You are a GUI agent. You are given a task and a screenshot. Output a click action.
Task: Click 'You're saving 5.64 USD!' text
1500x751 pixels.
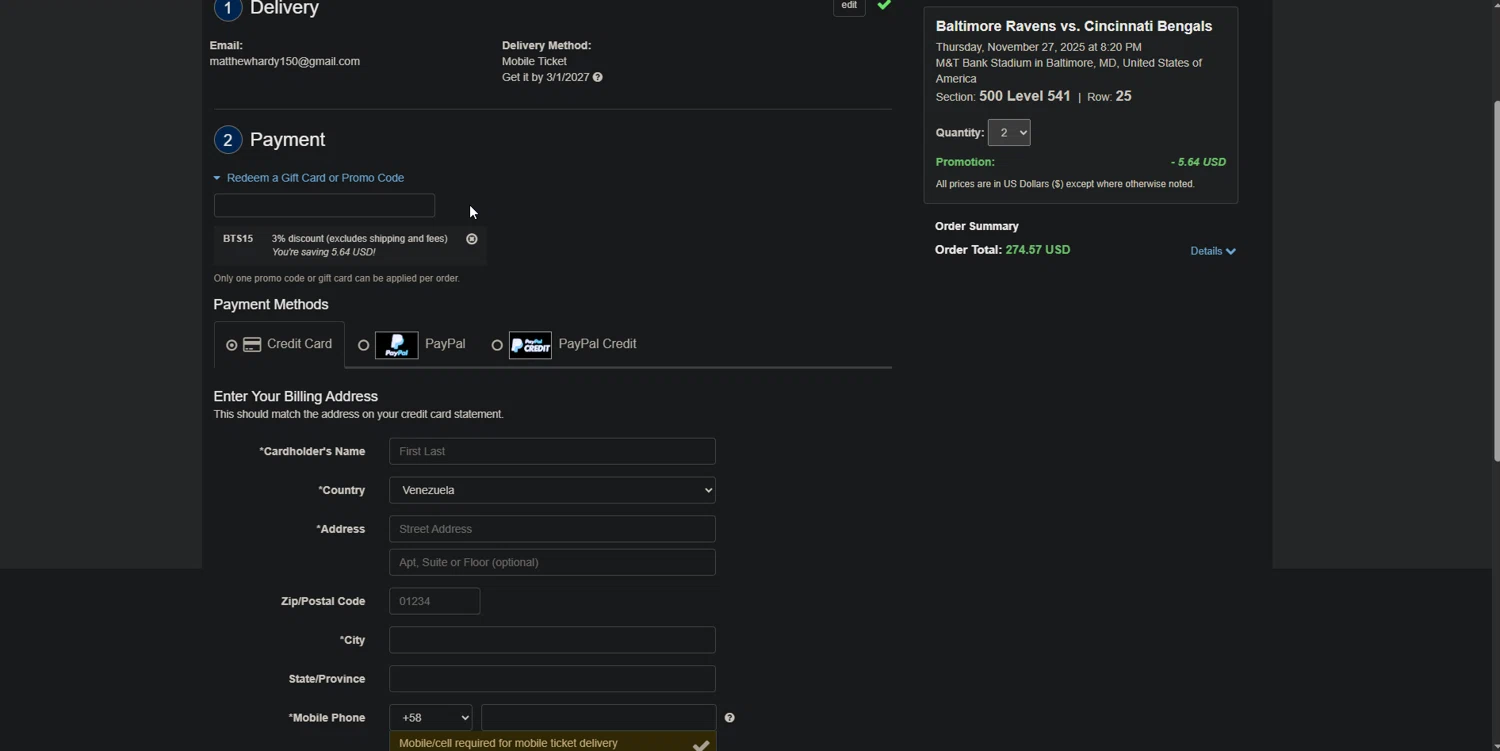pos(324,253)
